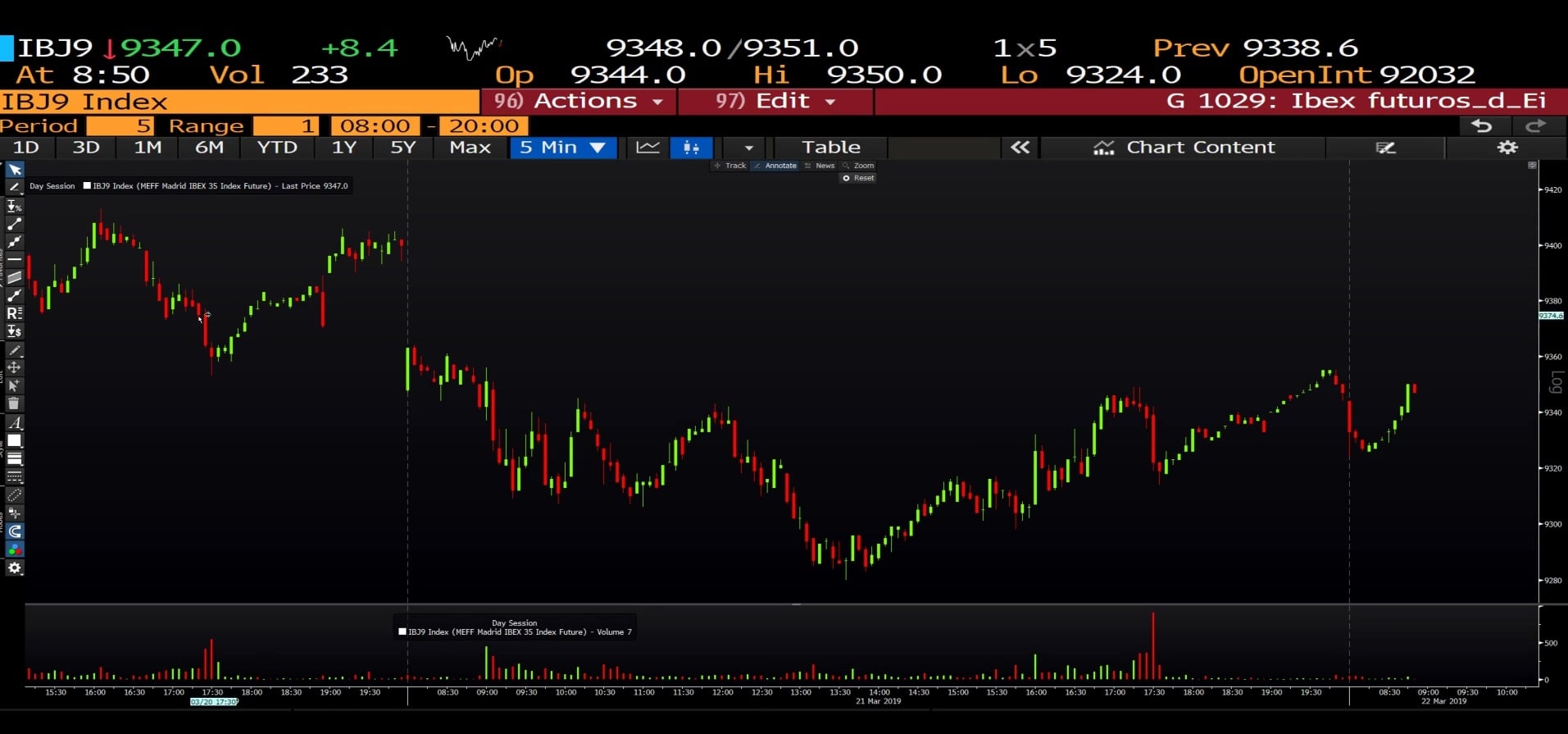1568x734 pixels.
Task: Expand the chart type dropdown arrow
Action: click(748, 148)
